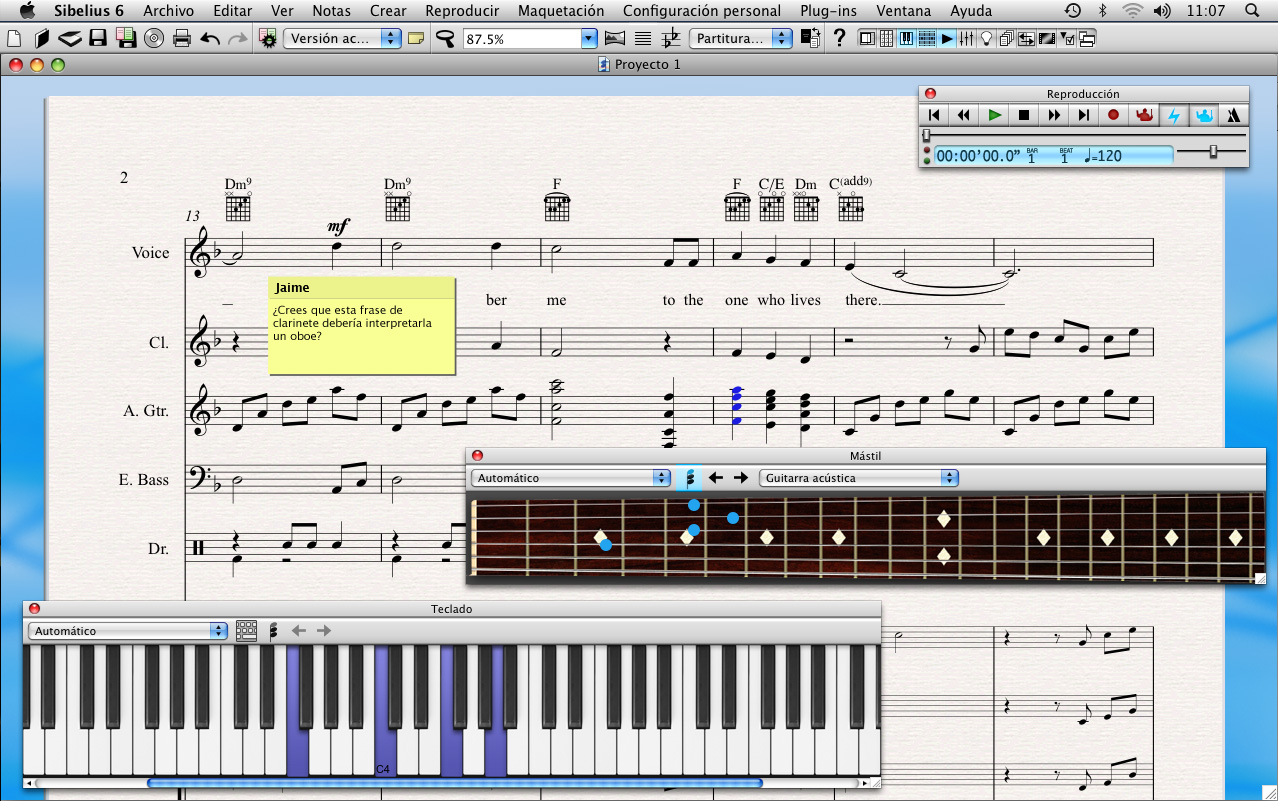Open the Notas menu
This screenshot has width=1278, height=801.
[x=331, y=11]
